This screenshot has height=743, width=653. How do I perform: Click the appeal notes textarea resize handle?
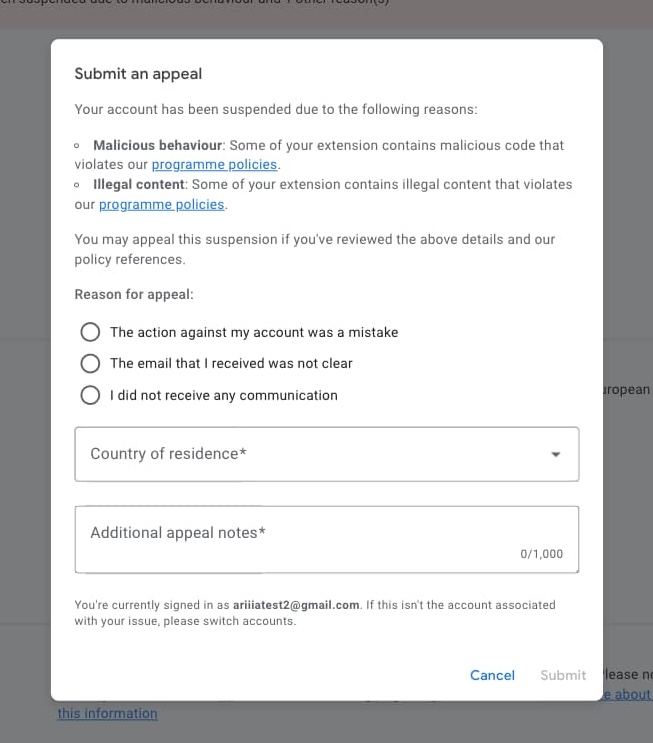point(574,569)
